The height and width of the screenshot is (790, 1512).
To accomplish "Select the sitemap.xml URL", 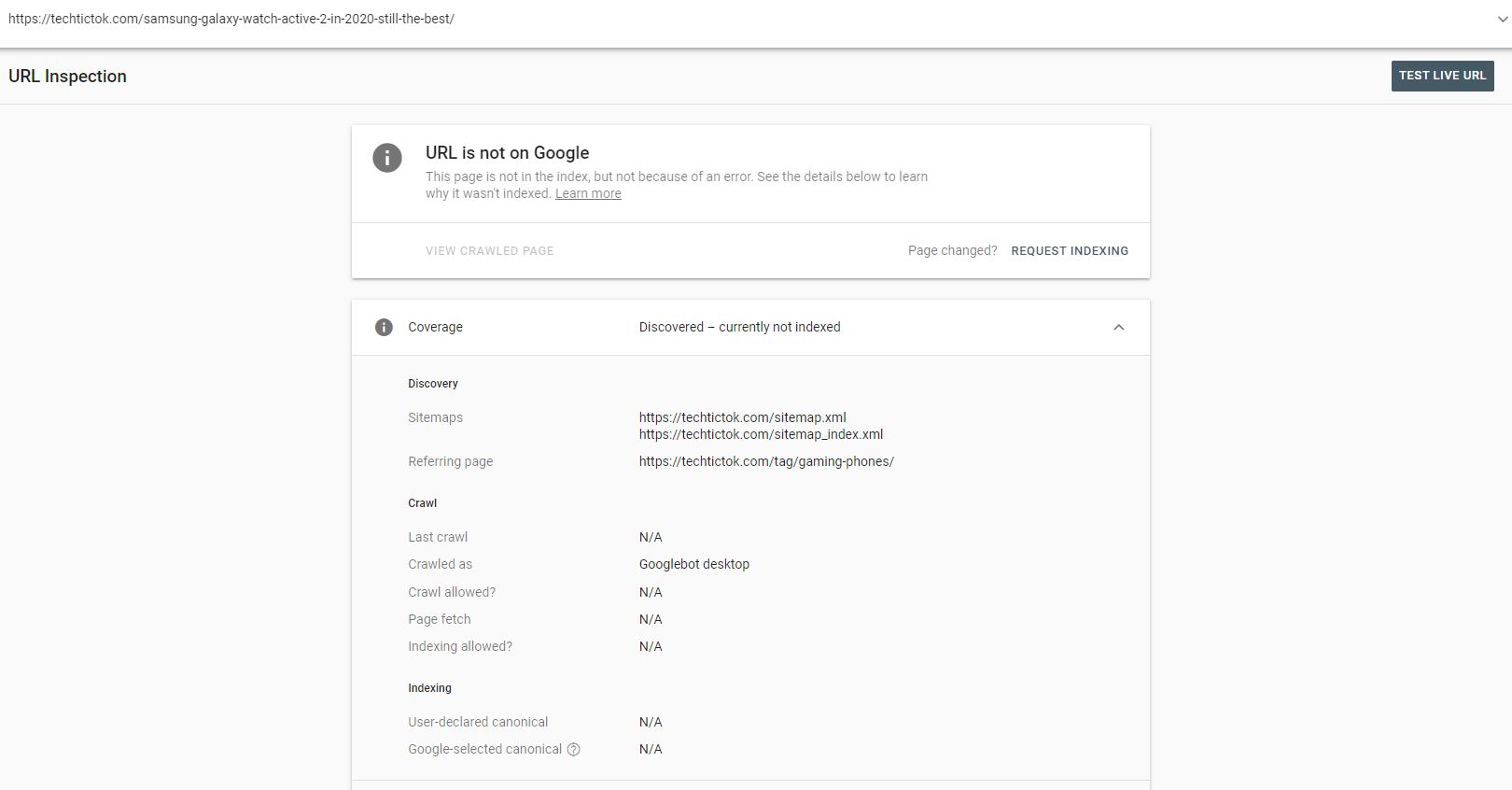I will (x=742, y=417).
